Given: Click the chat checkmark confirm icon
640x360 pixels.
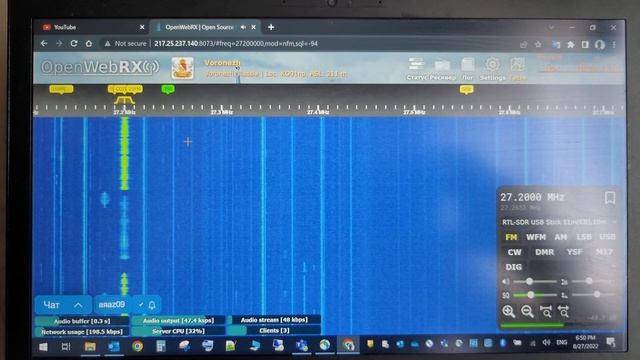Looking at the screenshot, I should pyautogui.click(x=141, y=304).
